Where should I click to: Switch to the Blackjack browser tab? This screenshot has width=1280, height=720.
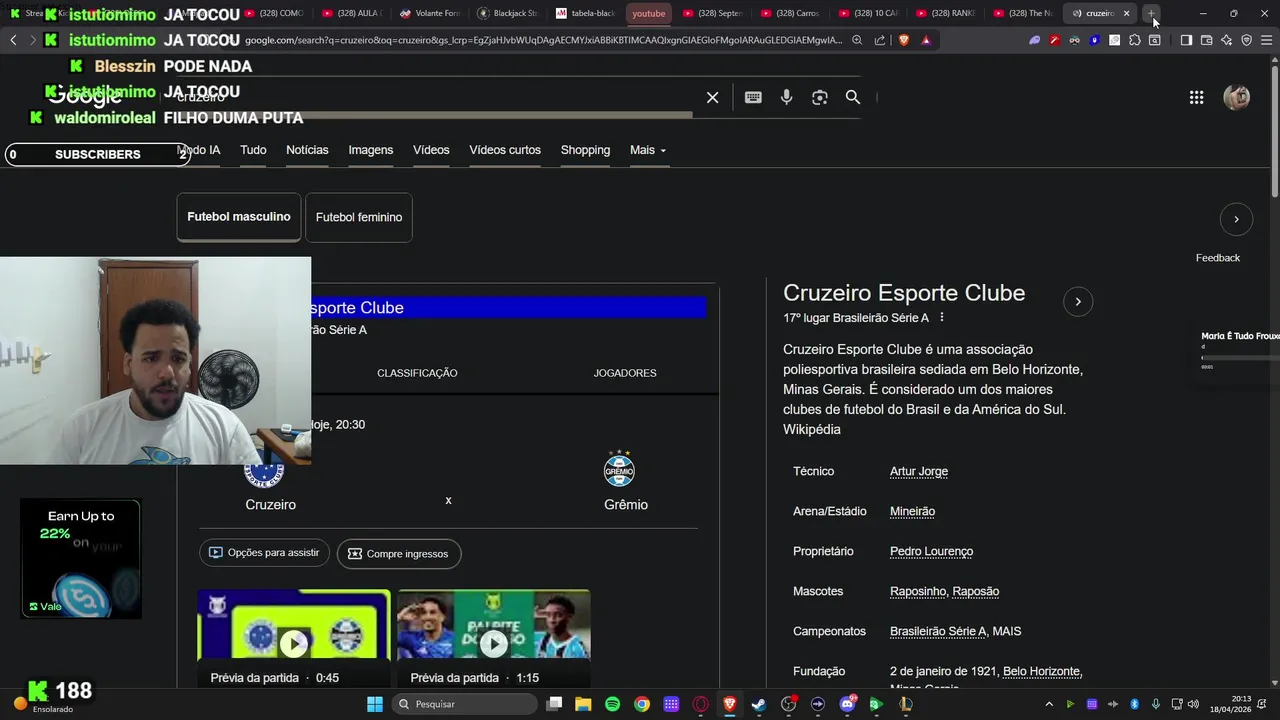click(x=508, y=13)
